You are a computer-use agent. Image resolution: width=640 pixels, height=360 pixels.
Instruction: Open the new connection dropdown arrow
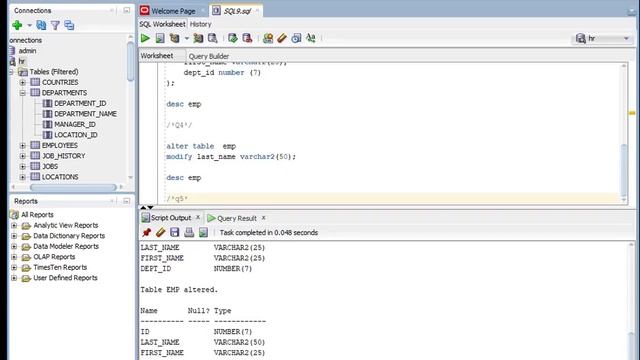pos(29,25)
